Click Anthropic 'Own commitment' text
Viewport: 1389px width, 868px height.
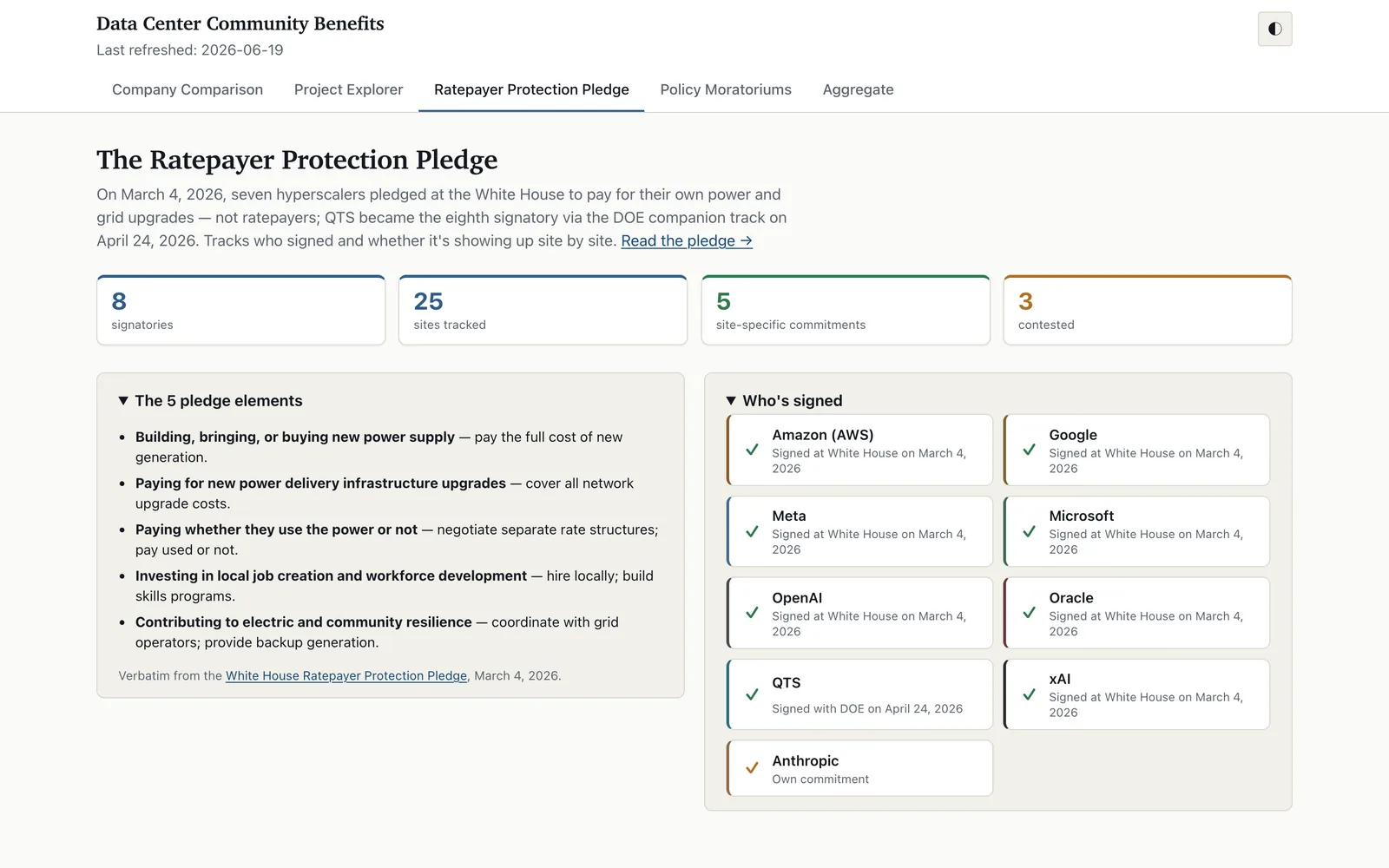point(820,779)
